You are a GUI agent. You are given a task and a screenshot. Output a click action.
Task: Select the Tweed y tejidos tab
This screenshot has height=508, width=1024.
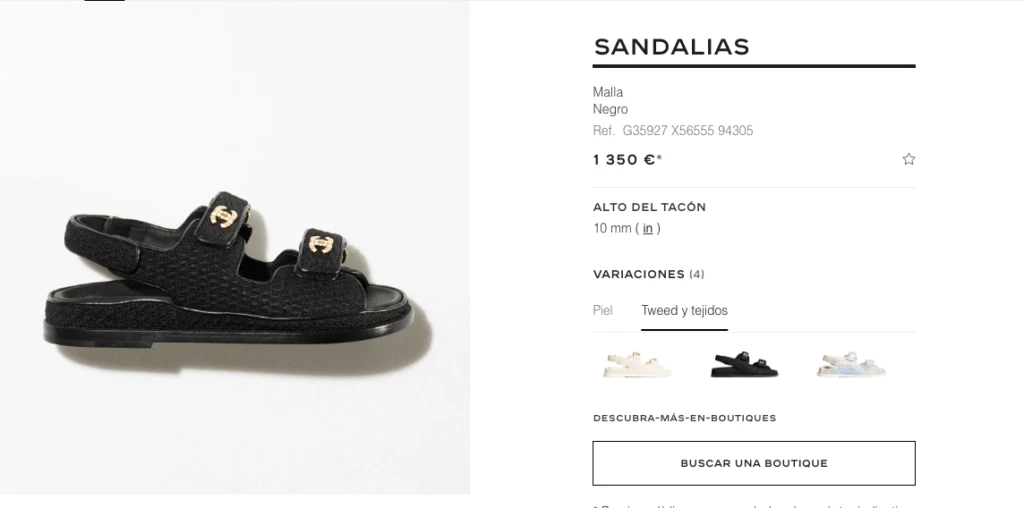684,311
